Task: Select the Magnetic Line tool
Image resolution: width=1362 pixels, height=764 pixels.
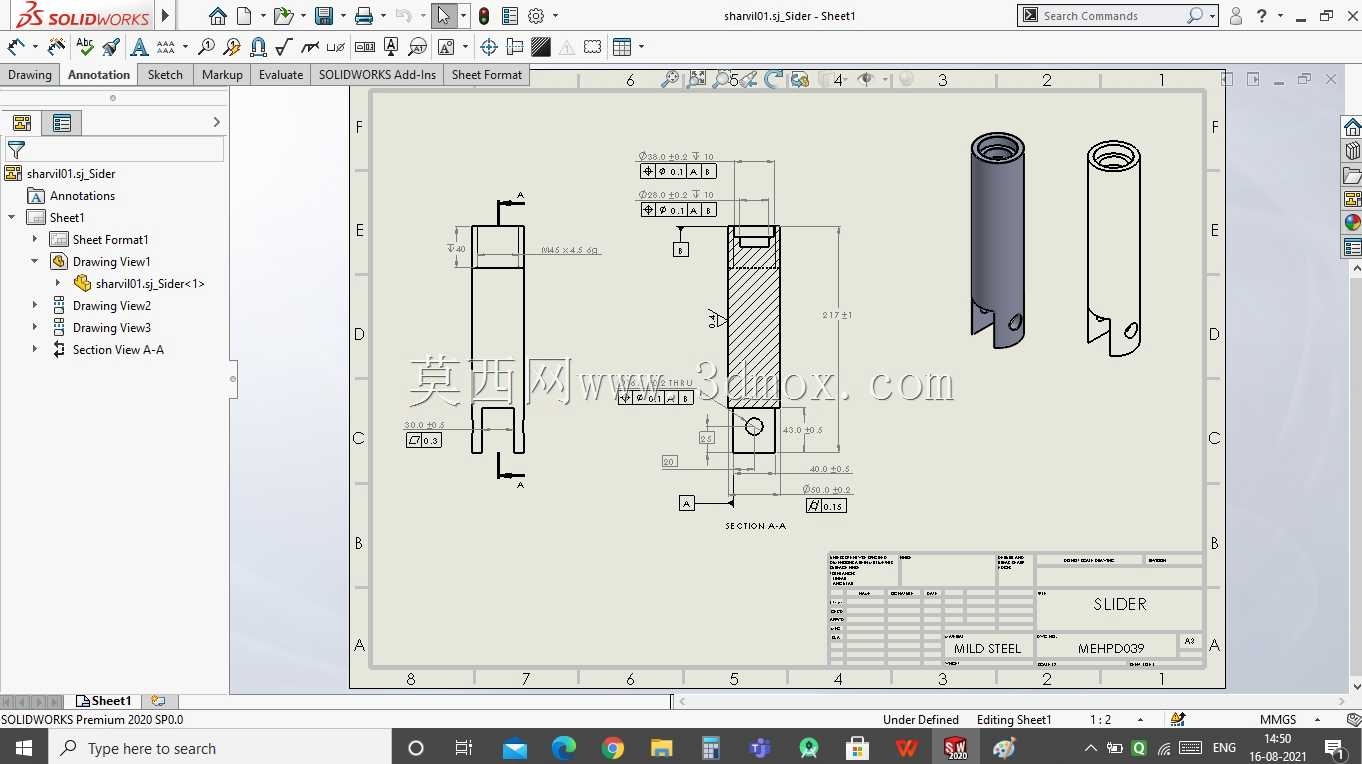Action: 258,46
